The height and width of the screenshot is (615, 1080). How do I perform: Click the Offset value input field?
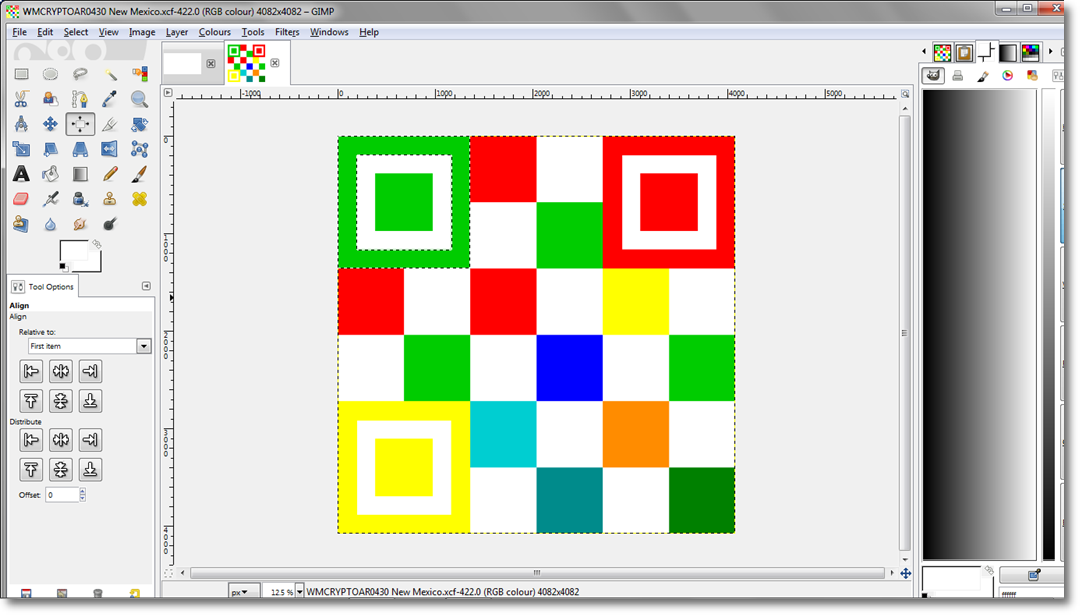[x=63, y=495]
